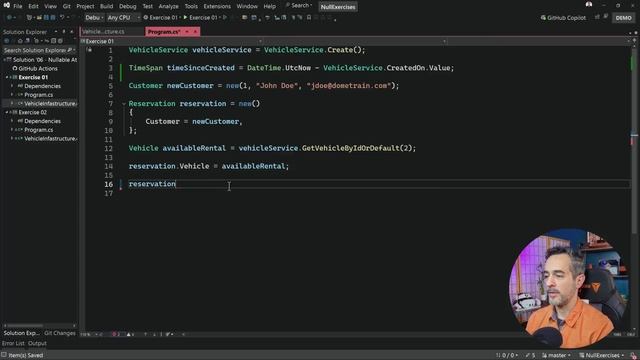The height and width of the screenshot is (360, 640).
Task: Open the Debug menu
Action: click(128, 6)
